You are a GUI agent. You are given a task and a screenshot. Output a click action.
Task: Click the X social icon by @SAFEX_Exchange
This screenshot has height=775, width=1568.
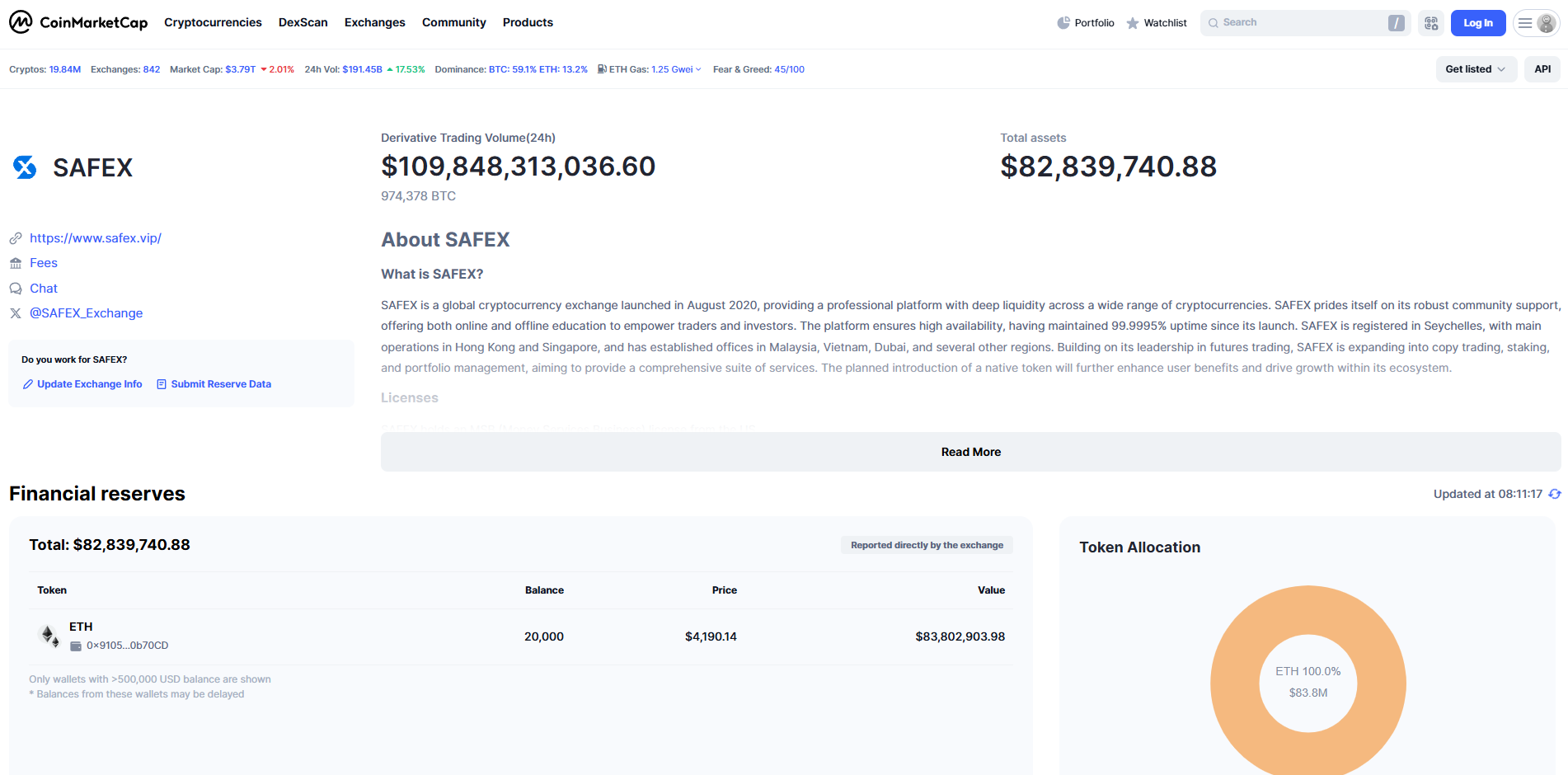click(16, 313)
